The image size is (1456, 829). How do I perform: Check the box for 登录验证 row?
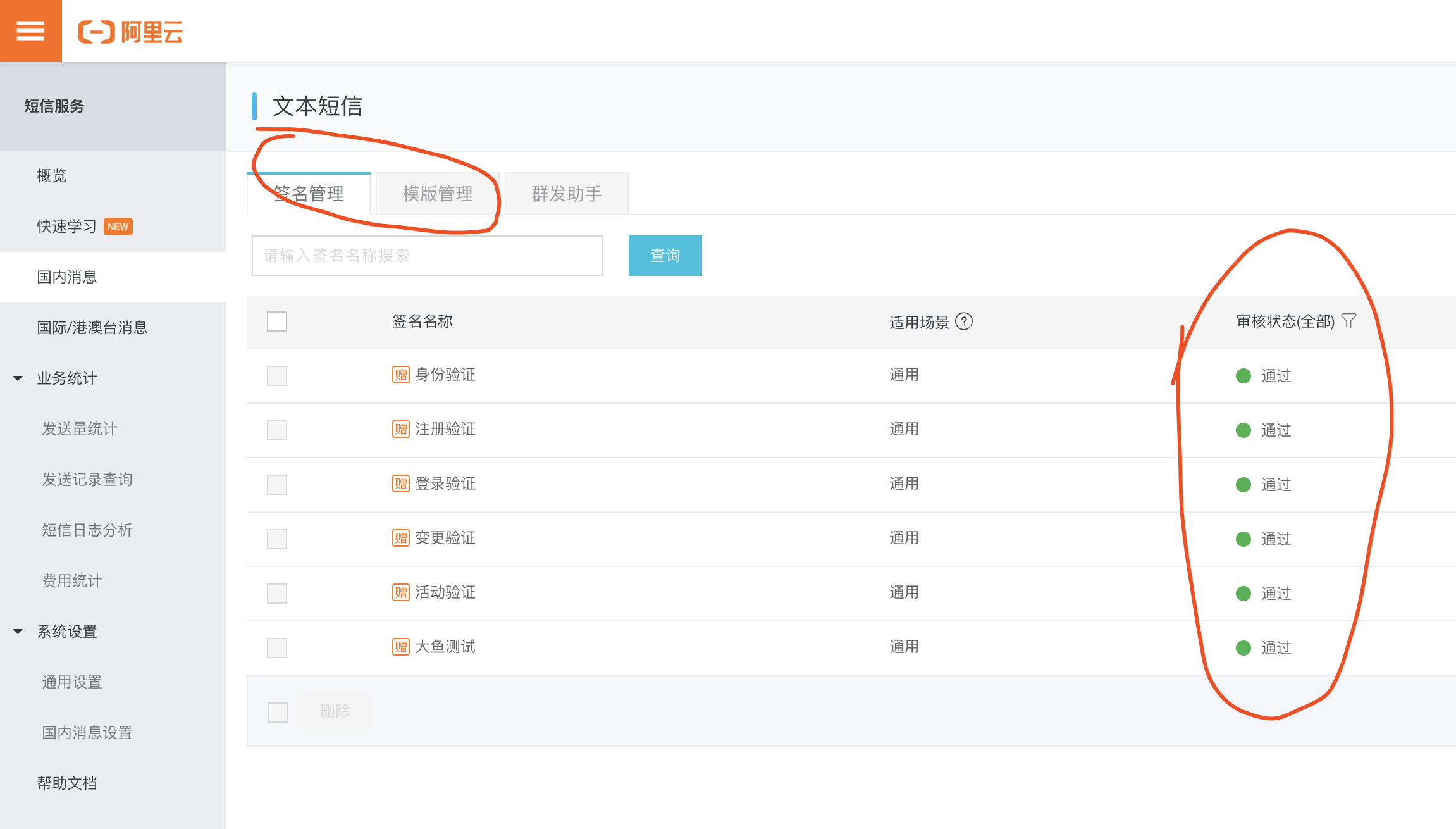click(x=277, y=485)
